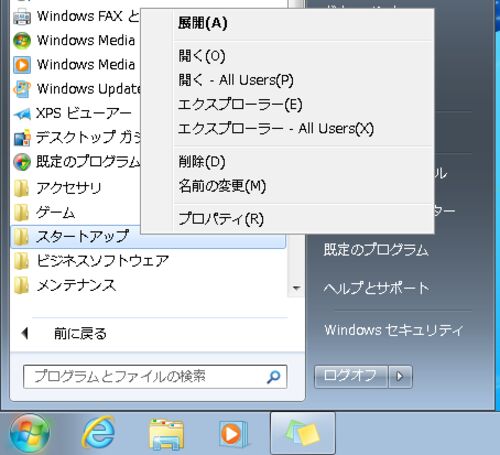Click the ゲーム folder icon

pyautogui.click(x=21, y=212)
